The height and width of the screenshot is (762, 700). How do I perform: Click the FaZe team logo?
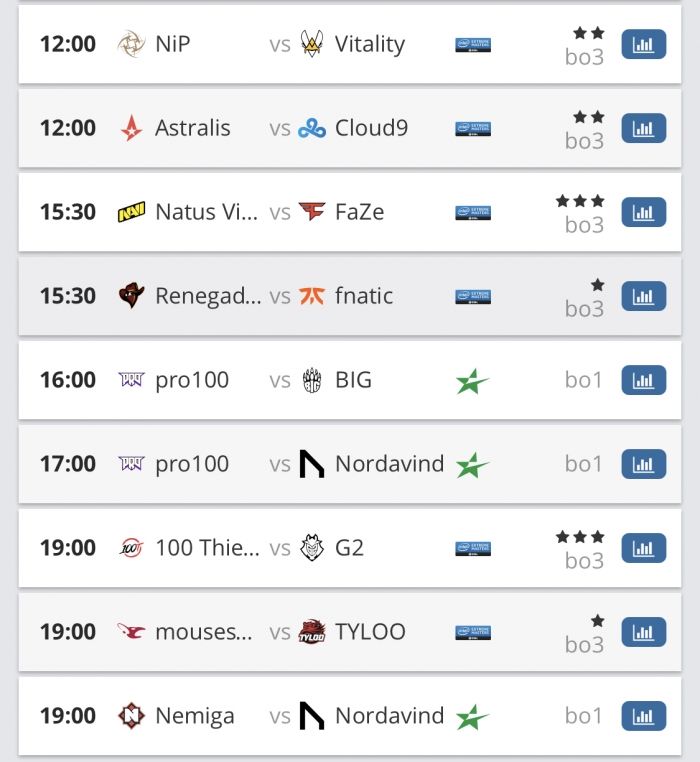[312, 212]
